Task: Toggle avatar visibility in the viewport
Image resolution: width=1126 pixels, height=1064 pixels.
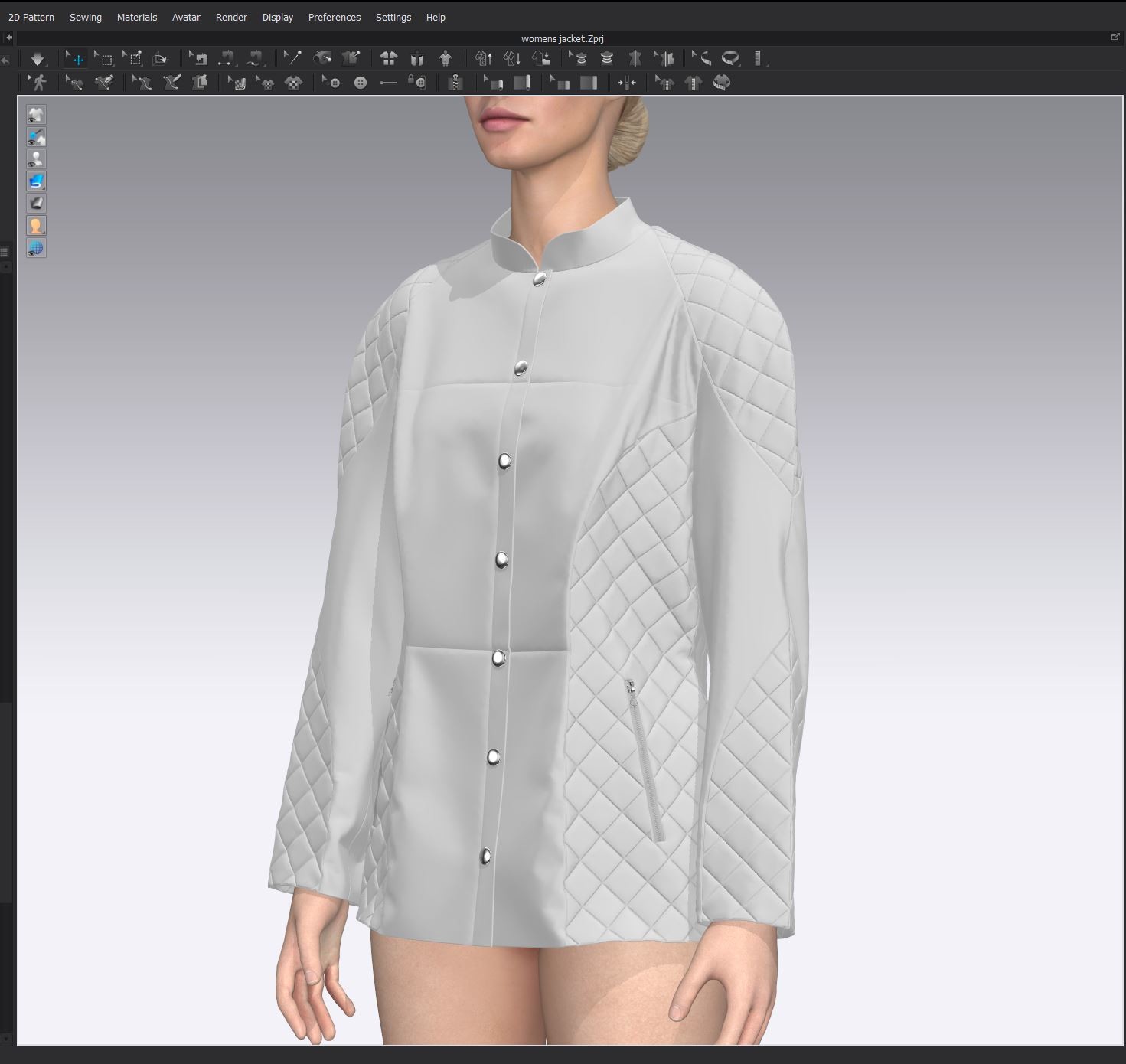Action: pos(36,159)
